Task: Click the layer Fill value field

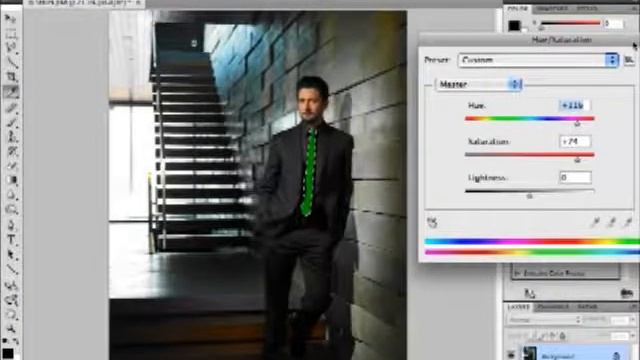Action: (619, 336)
